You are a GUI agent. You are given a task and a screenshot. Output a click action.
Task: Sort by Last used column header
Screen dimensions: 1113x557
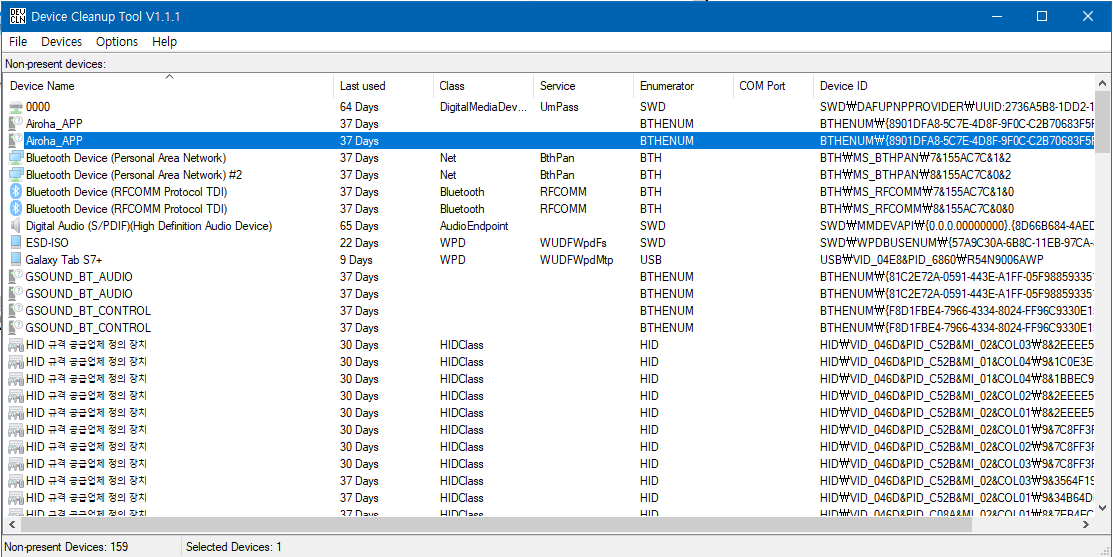click(x=383, y=86)
